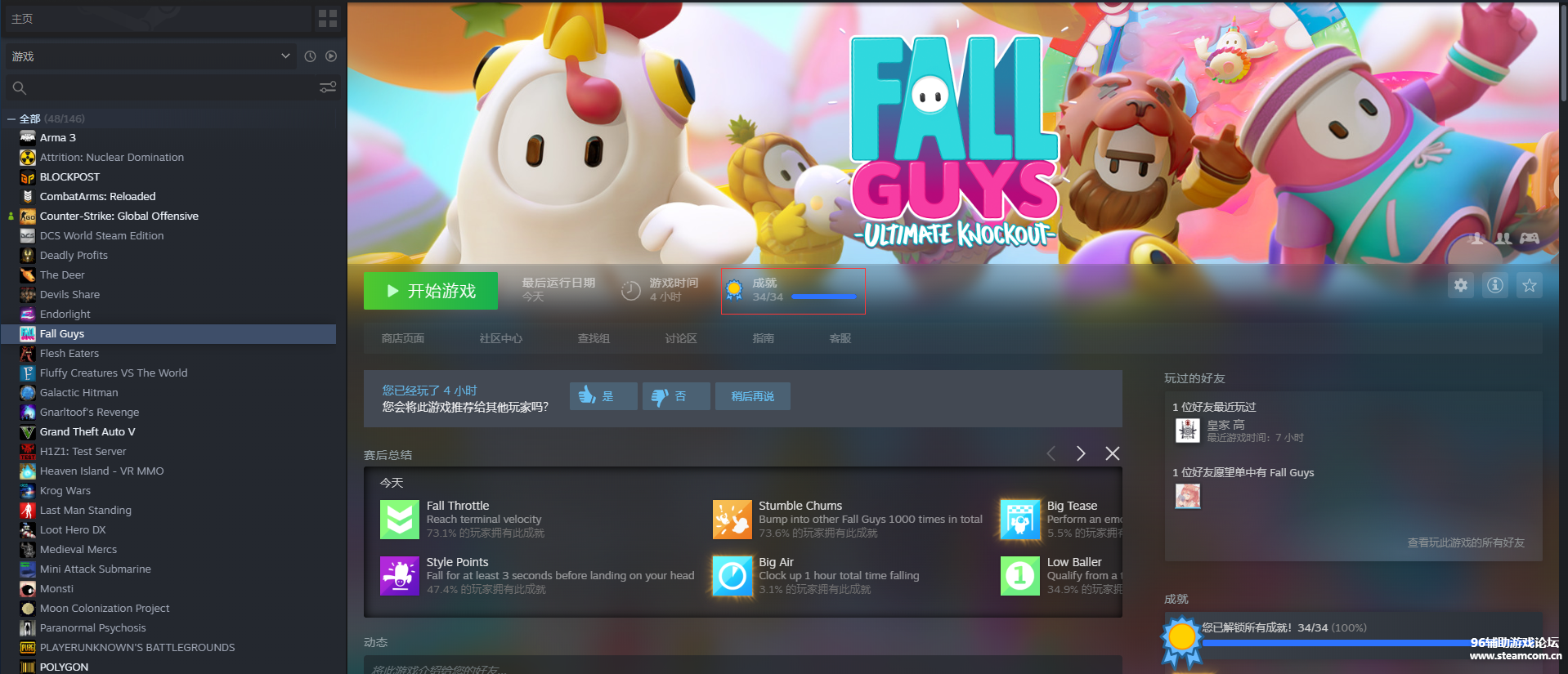Close the 赛后总结 panel
This screenshot has height=674, width=1568.
pos(1113,453)
